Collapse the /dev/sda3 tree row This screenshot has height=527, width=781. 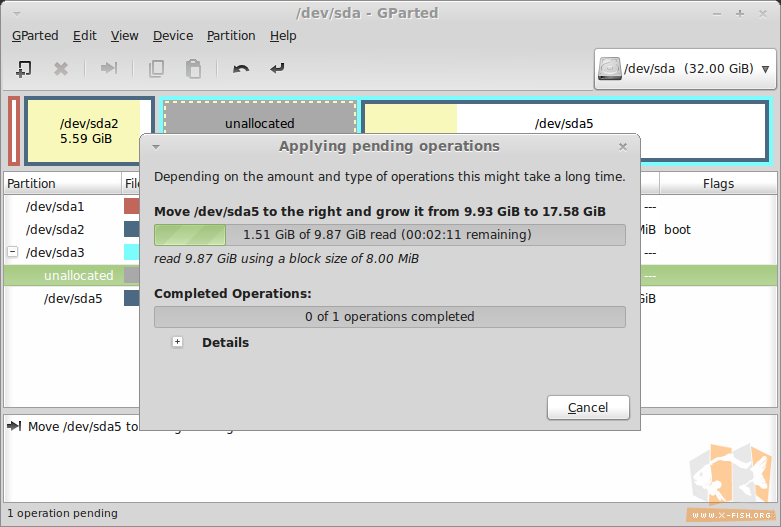click(x=12, y=252)
